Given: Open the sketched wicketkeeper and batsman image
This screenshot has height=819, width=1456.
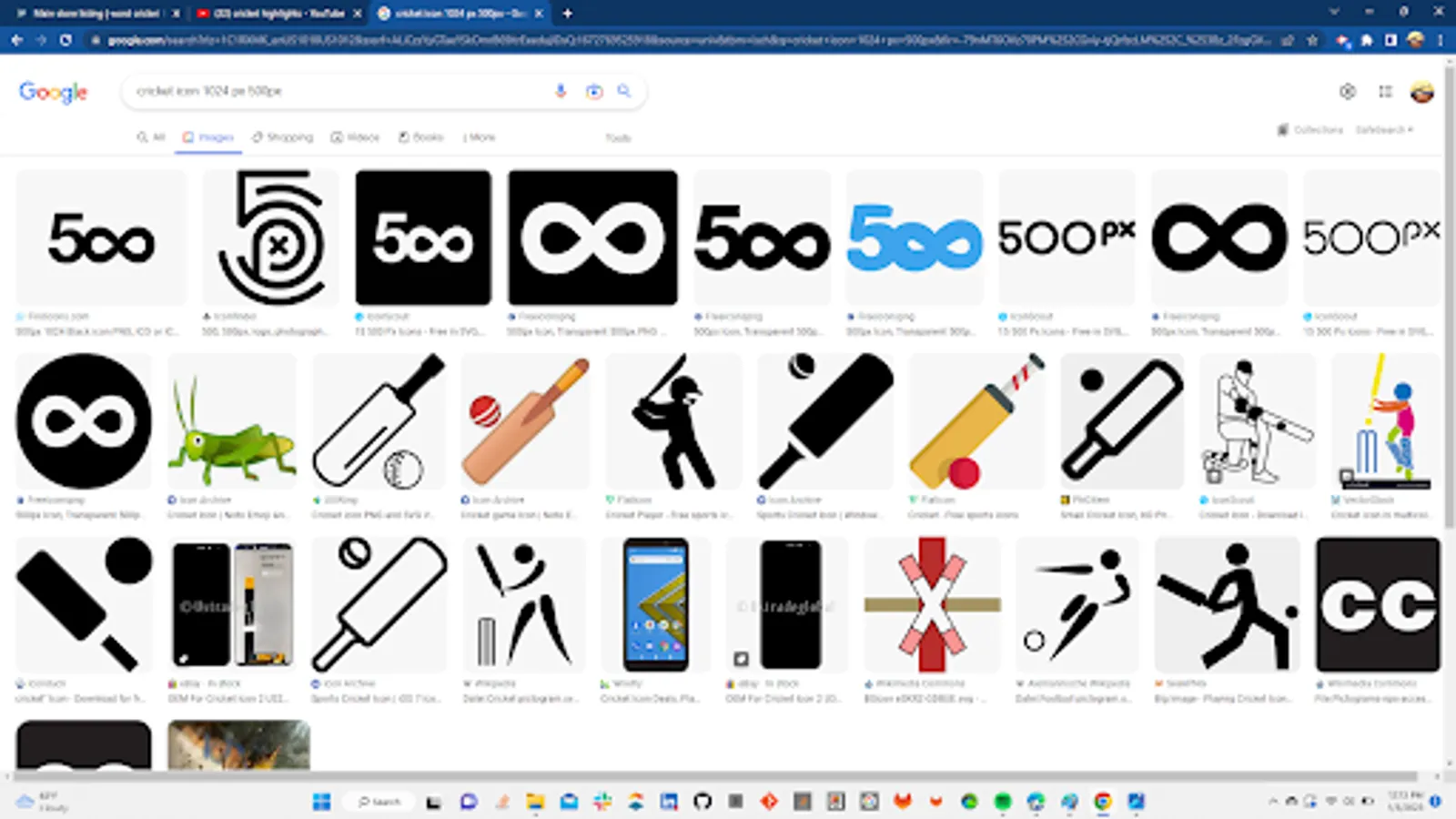Looking at the screenshot, I should [x=1258, y=421].
